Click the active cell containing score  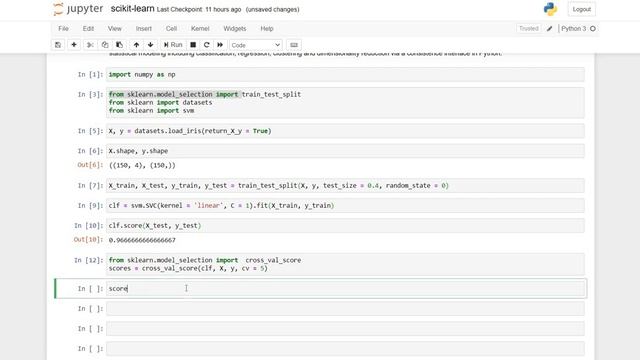[x=345, y=289]
